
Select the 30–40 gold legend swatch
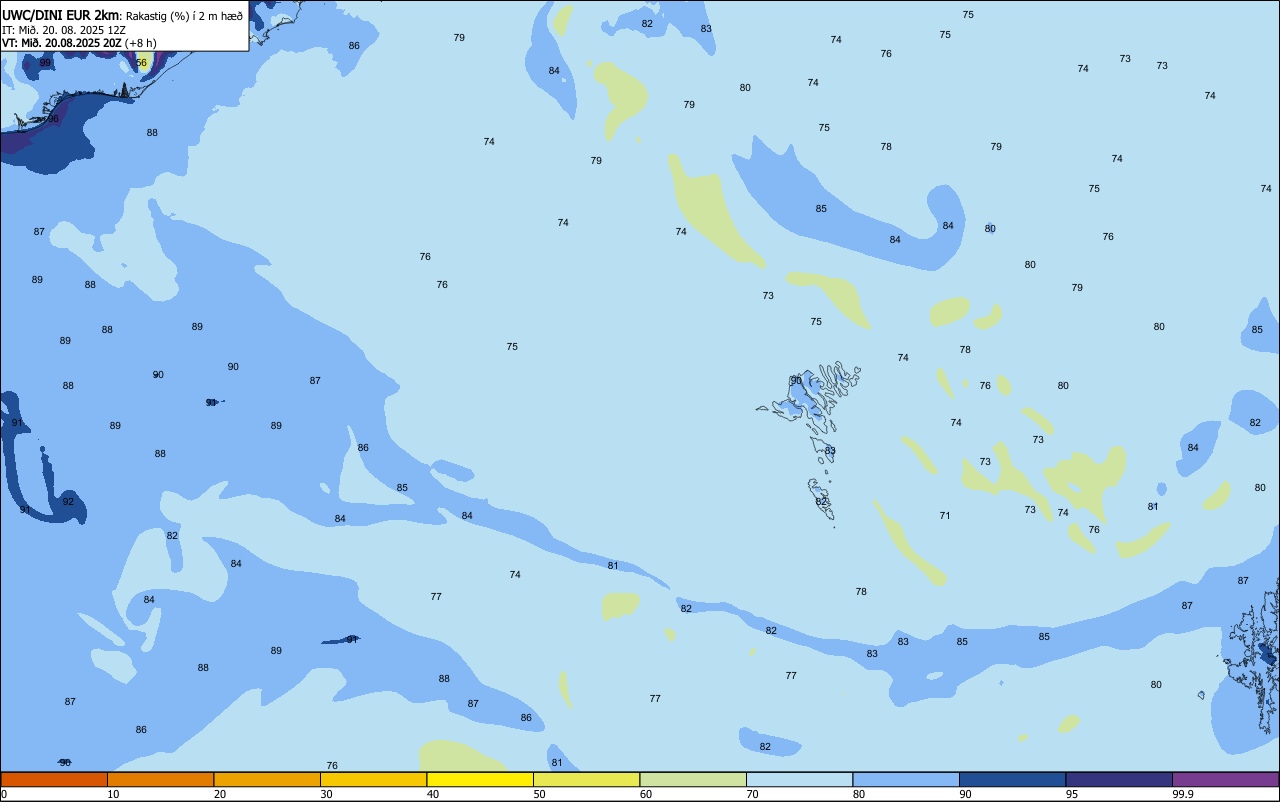pos(373,779)
